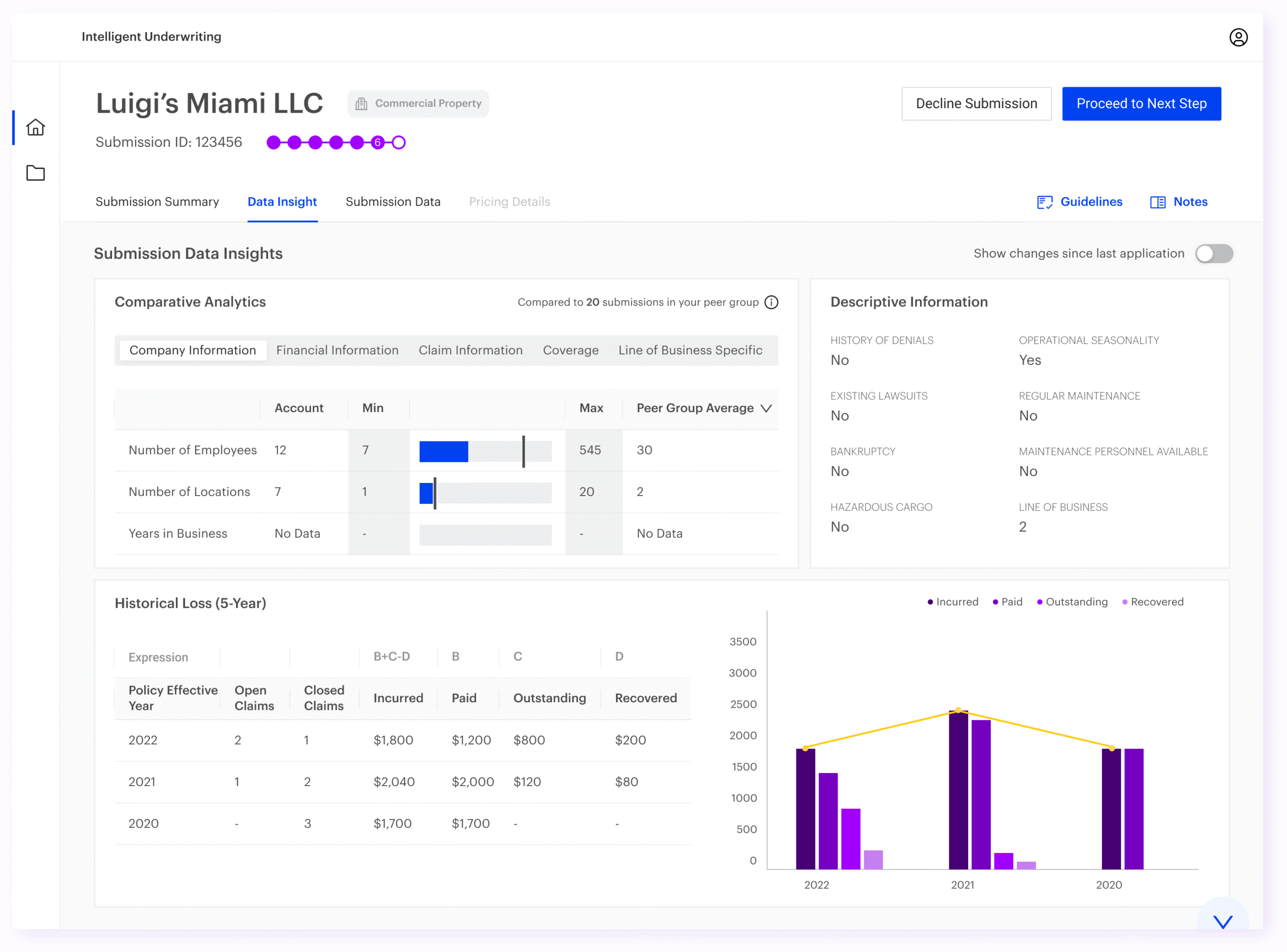Click the peer group info icon
The image size is (1287, 952).
pos(771,302)
